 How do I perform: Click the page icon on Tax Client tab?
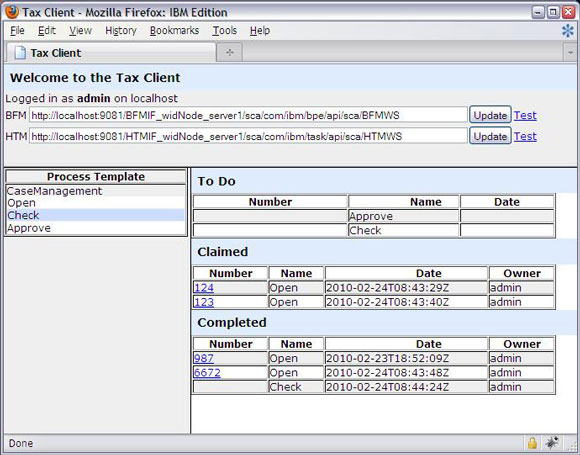pos(20,53)
